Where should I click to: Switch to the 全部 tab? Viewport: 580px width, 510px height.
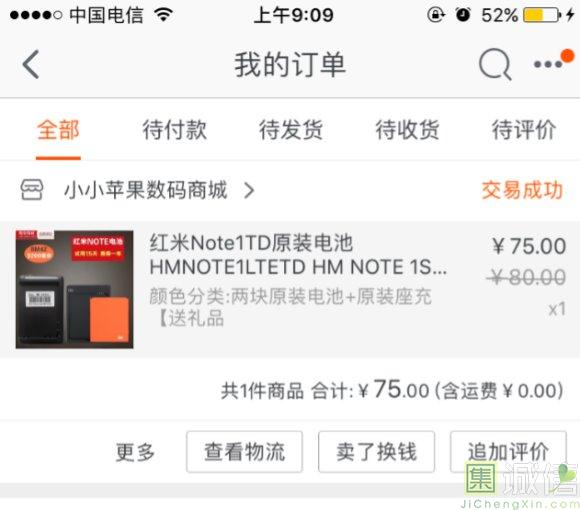point(58,130)
